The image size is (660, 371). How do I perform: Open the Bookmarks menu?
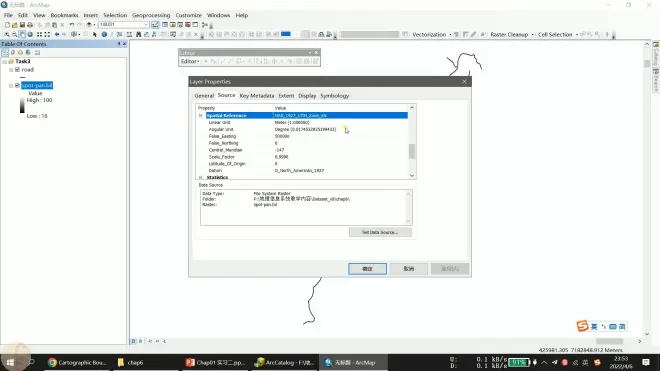click(64, 15)
